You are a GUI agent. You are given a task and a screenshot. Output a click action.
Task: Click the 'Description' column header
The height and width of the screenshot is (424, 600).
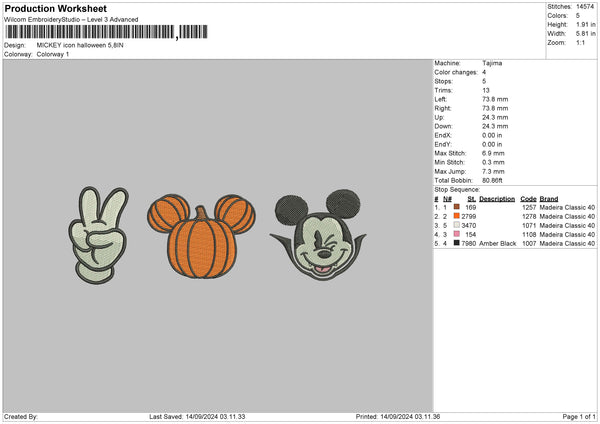click(x=497, y=199)
